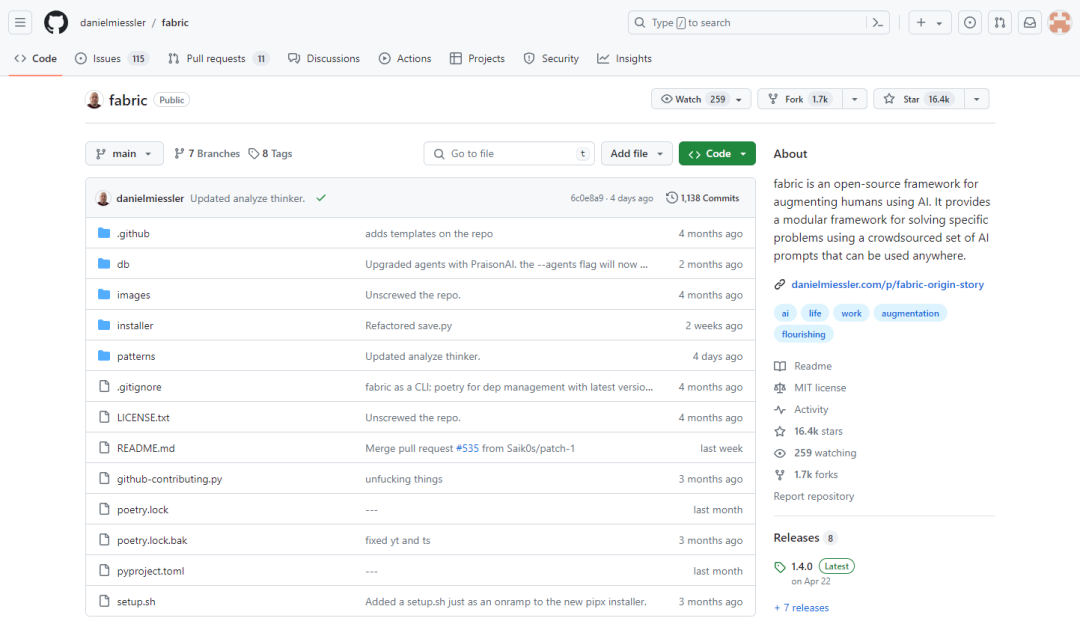
Task: Click the db folder icon
Action: (104, 264)
